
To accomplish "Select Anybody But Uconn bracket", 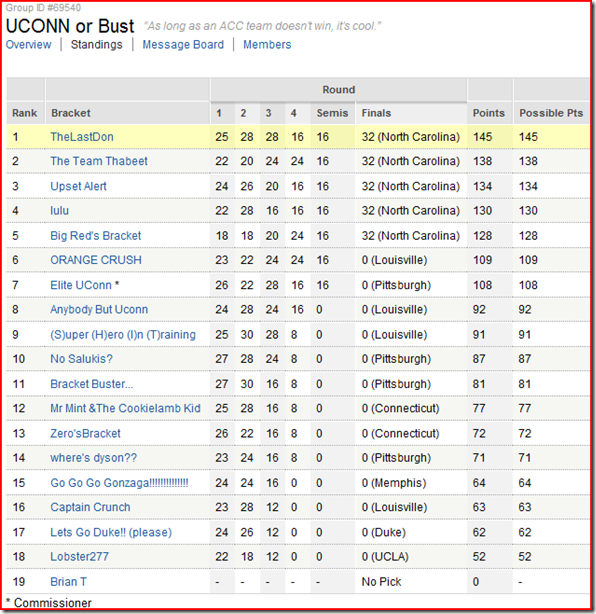I will [x=99, y=309].
